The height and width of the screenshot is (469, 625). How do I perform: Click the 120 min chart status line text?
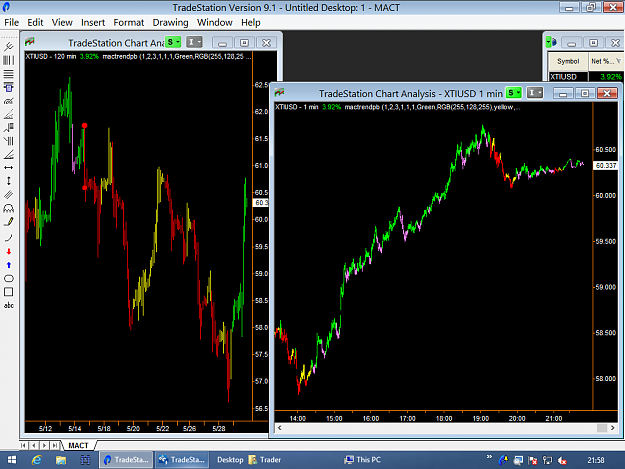click(138, 57)
